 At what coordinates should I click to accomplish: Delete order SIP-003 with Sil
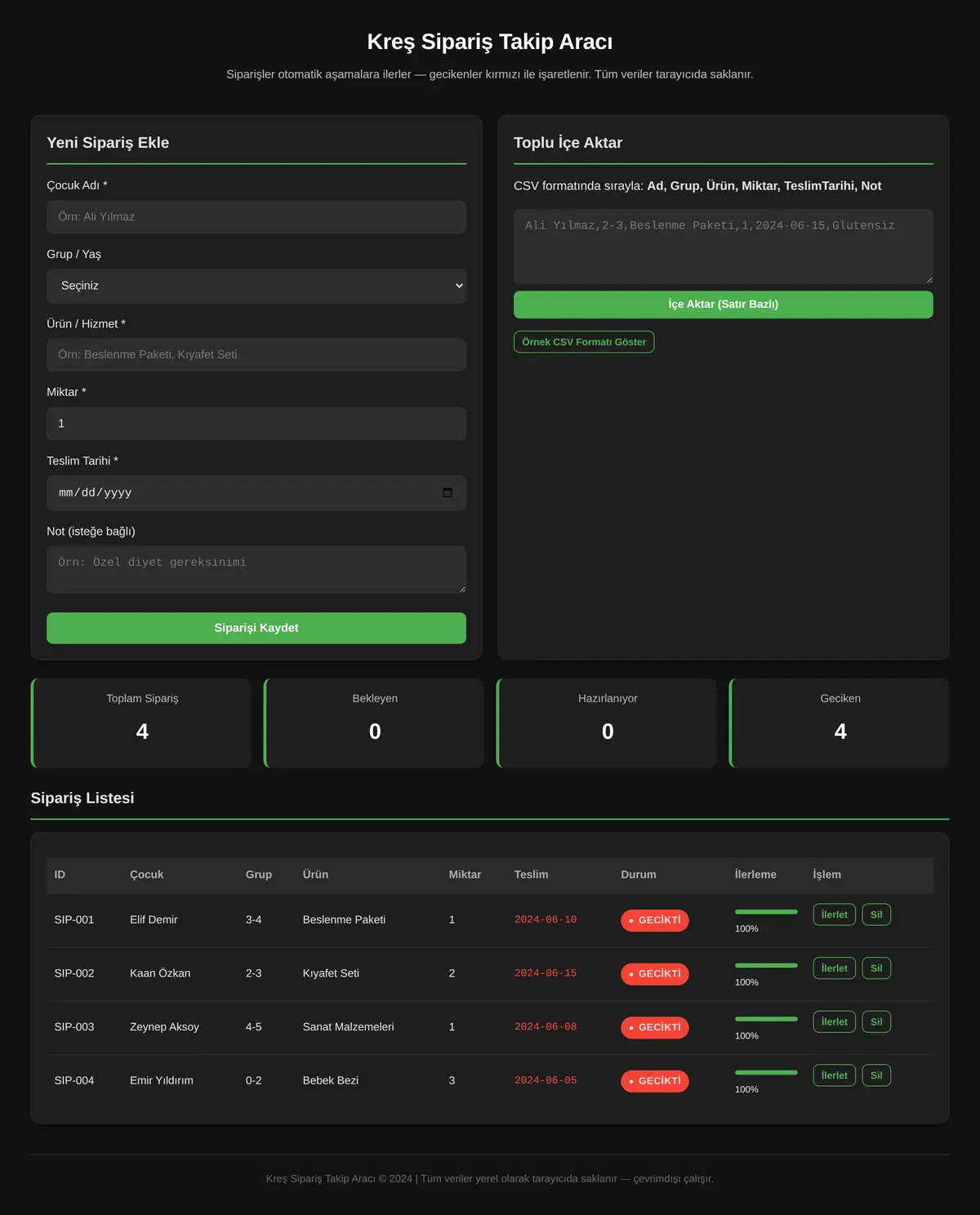(876, 1022)
